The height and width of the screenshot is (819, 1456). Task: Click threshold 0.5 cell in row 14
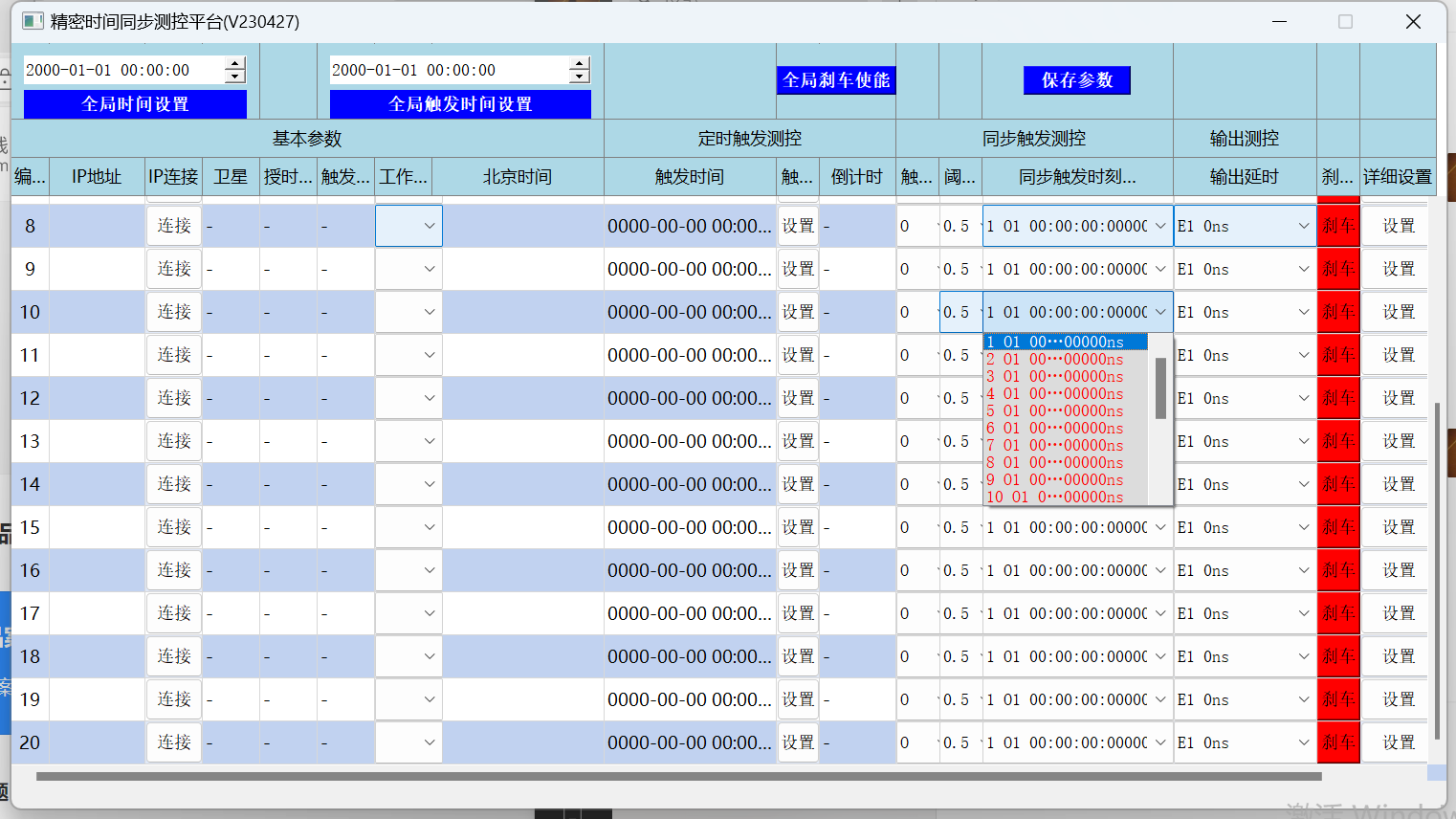point(960,484)
